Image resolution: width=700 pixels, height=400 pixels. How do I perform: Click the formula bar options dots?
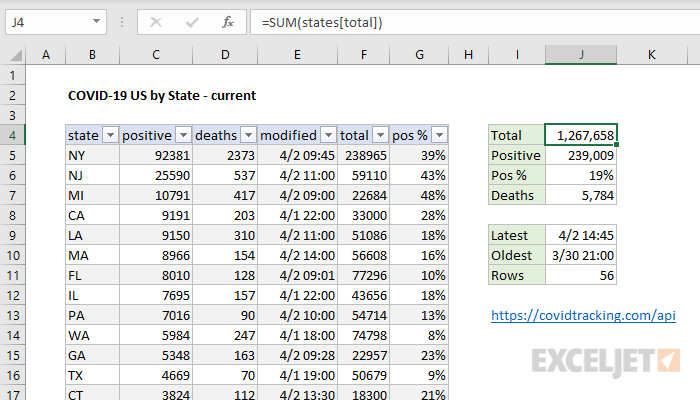coord(122,22)
